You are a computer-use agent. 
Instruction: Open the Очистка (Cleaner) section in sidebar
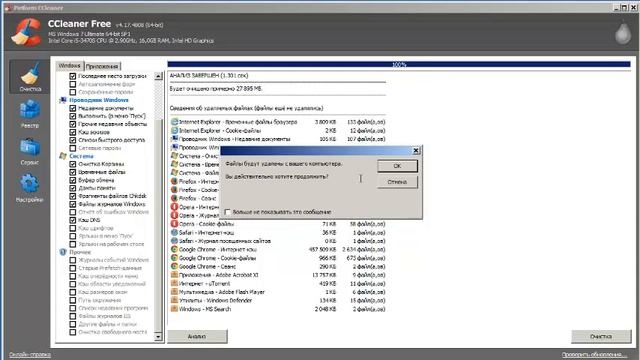[x=30, y=77]
